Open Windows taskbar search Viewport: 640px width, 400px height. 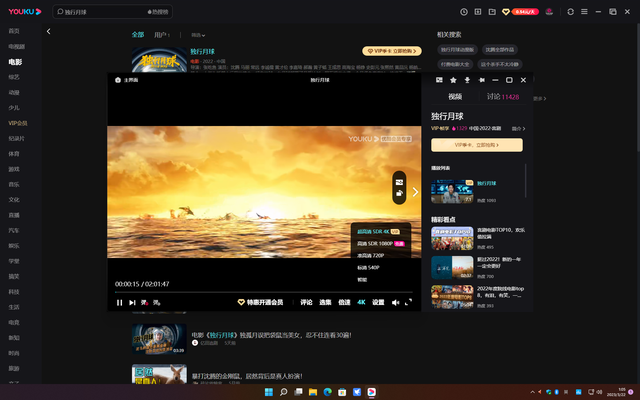[283, 392]
